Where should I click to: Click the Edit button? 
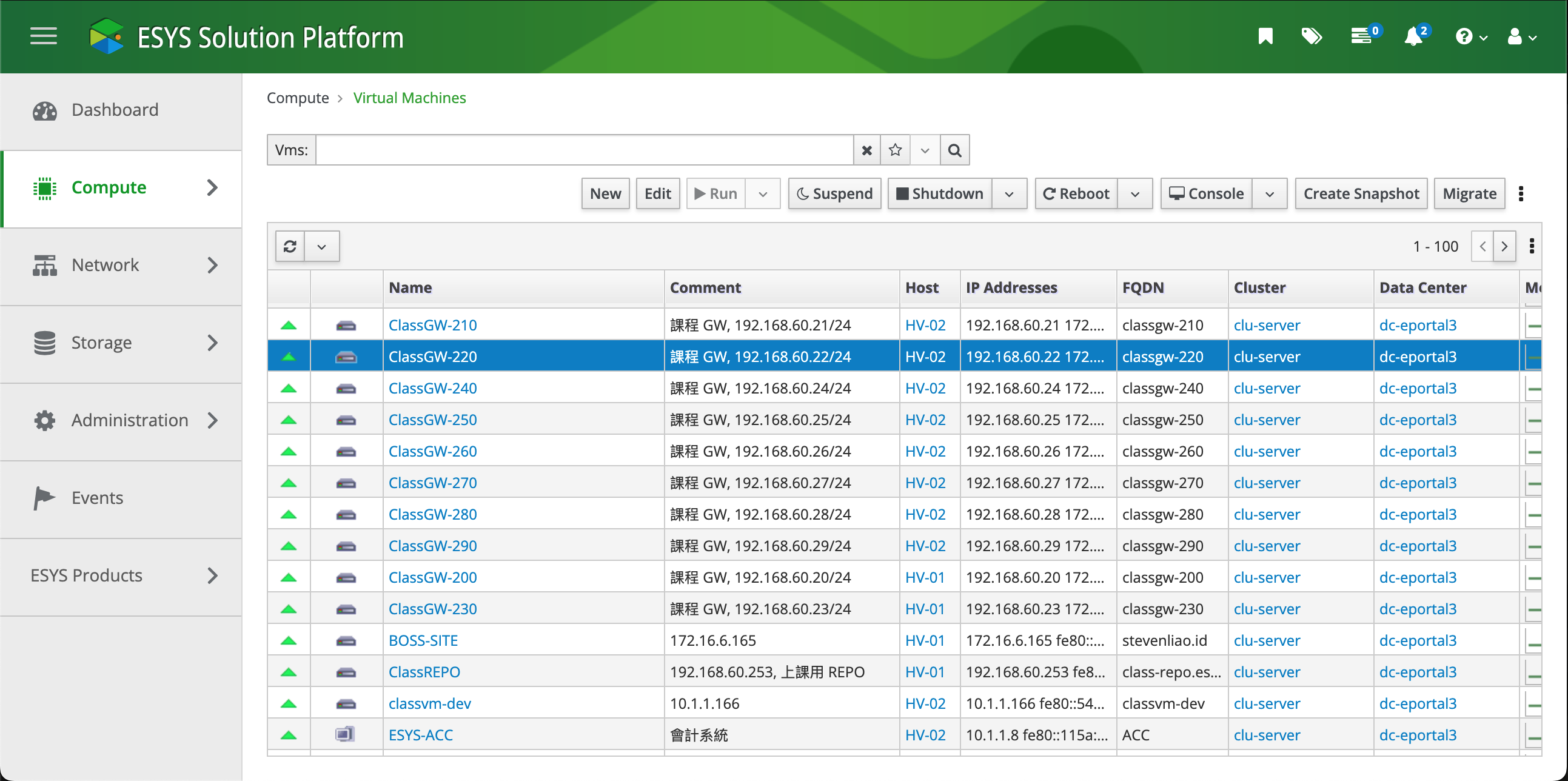pos(657,193)
